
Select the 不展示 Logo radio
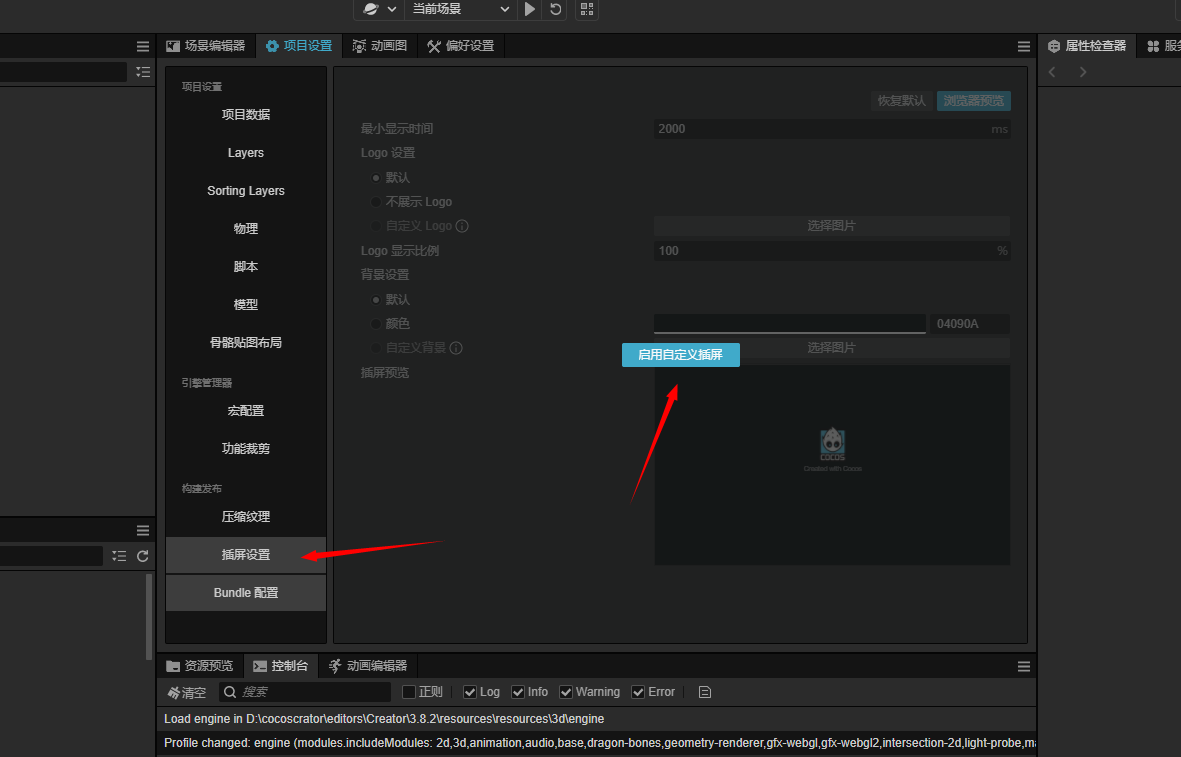pos(376,202)
